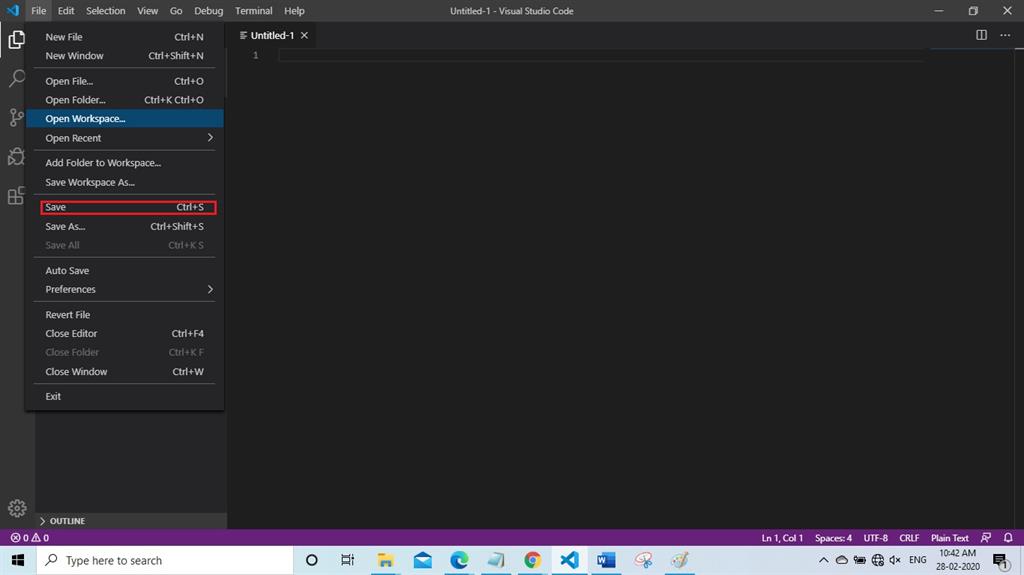The width and height of the screenshot is (1024, 575).
Task: Click the ENG language indicator
Action: click(x=918, y=560)
